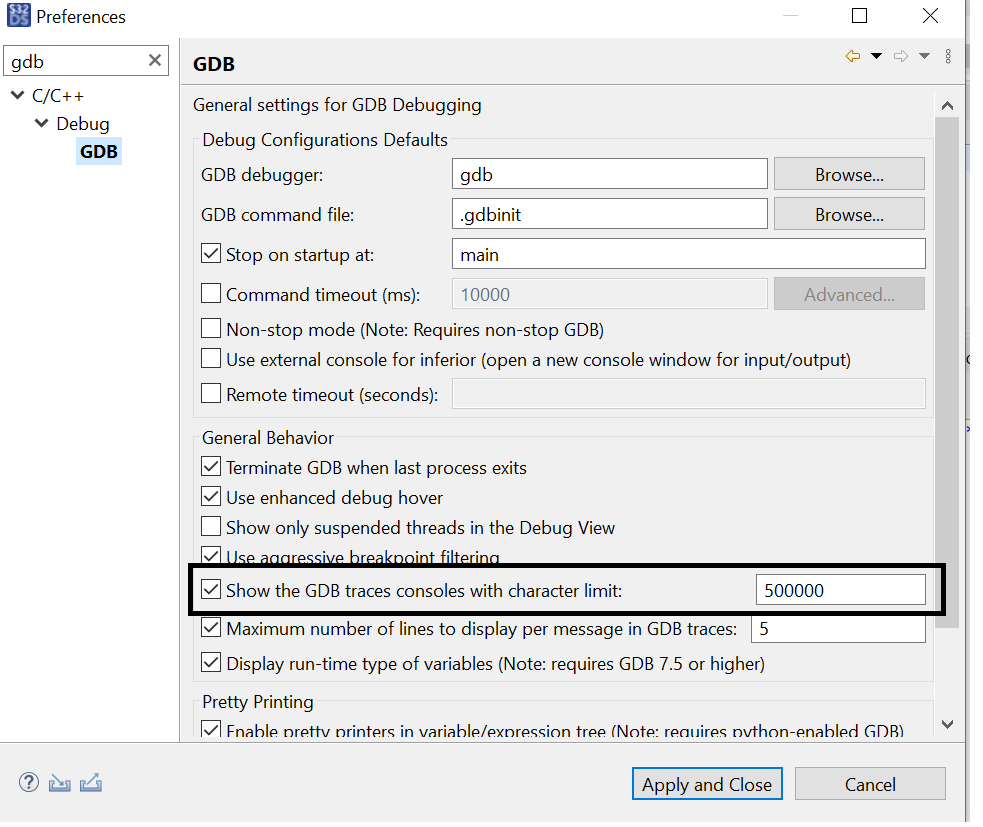The image size is (983, 827).
Task: Click the Cancel button
Action: 870,784
